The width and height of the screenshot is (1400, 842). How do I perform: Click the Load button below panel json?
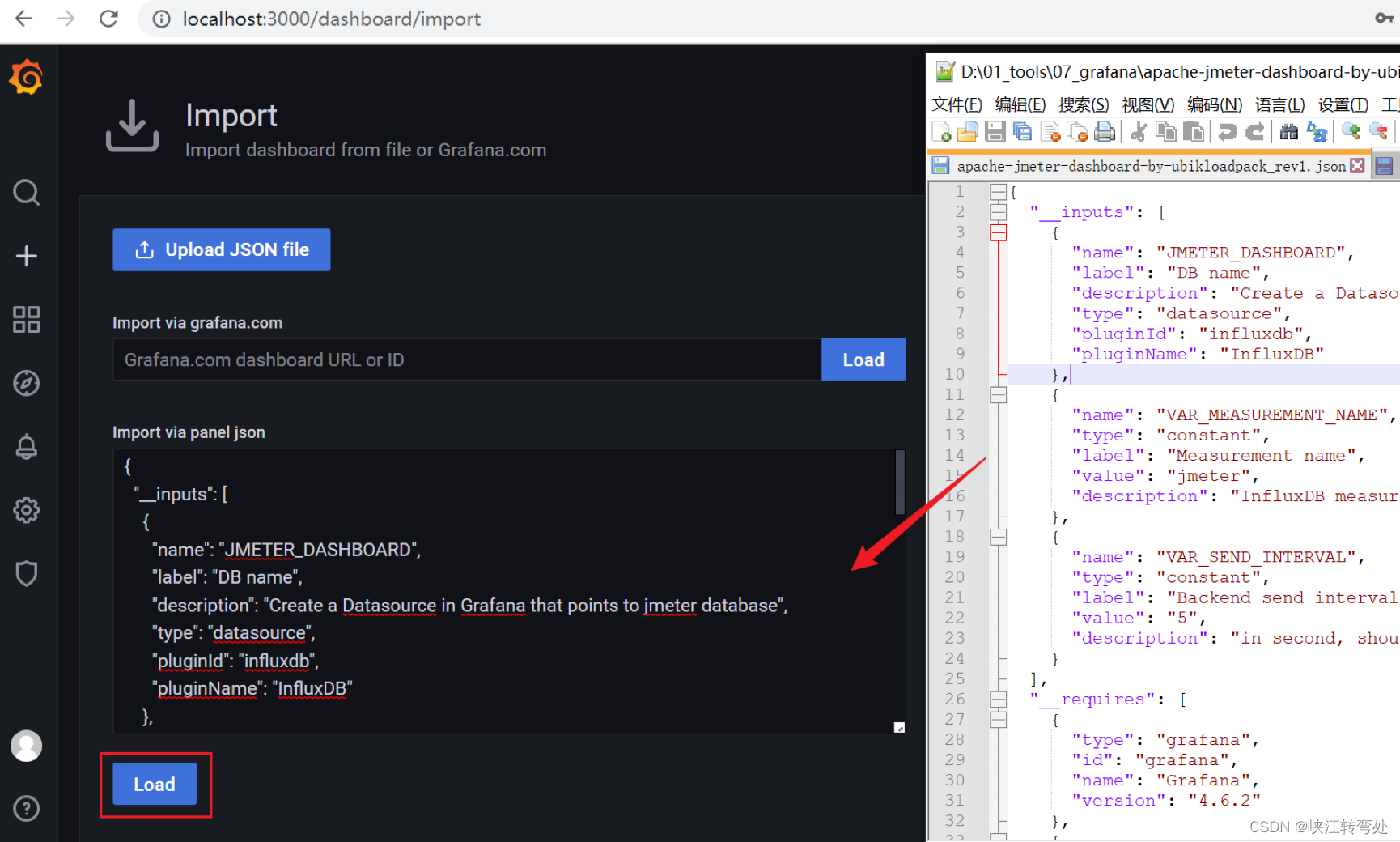pyautogui.click(x=155, y=784)
